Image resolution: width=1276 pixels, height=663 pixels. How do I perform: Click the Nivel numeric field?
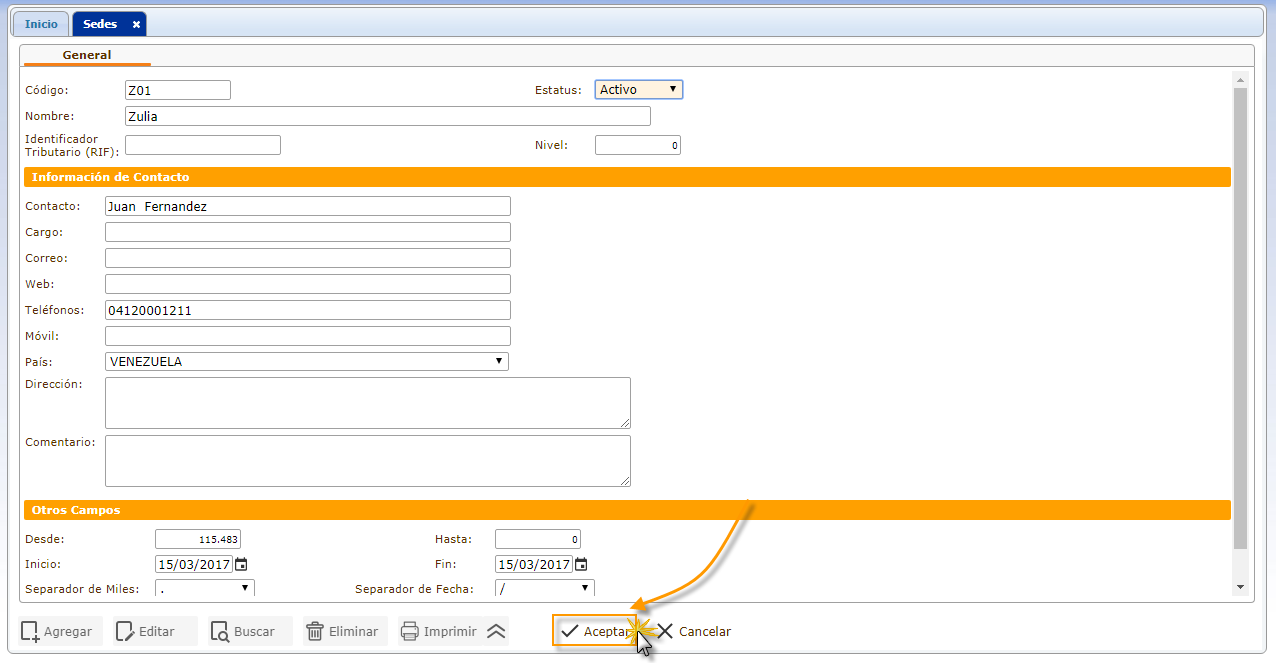638,145
